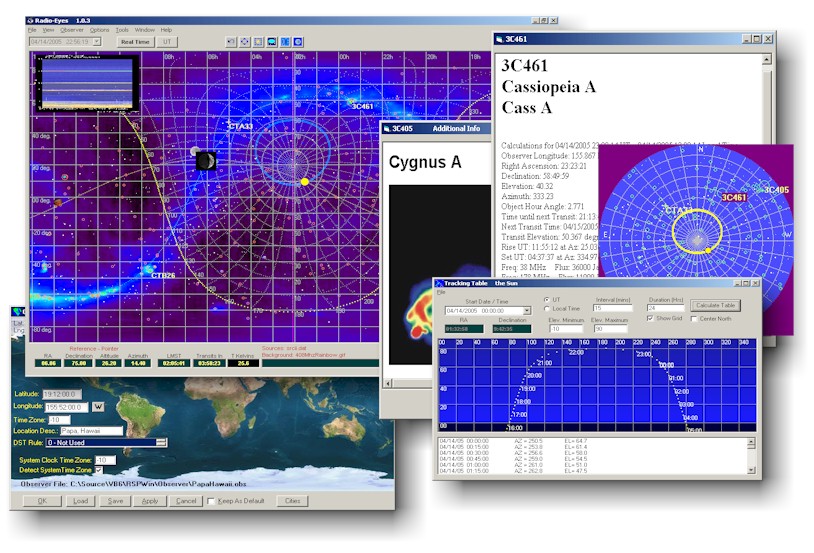The width and height of the screenshot is (814, 553).
Task: Click the CTB26 source label on the sky map
Action: (164, 275)
